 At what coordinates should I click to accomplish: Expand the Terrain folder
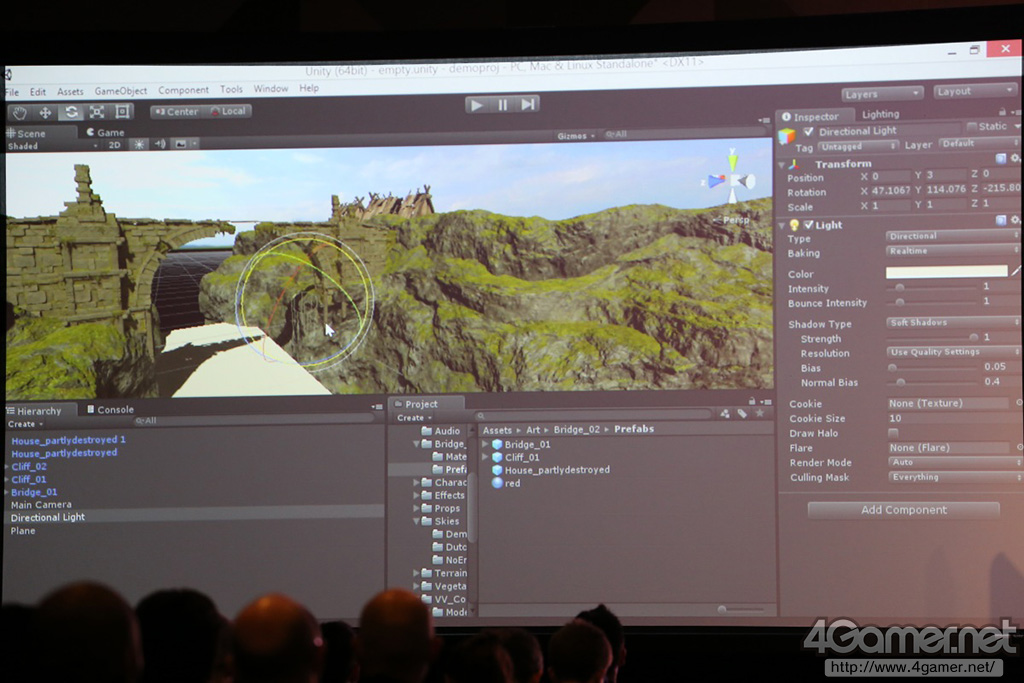[x=417, y=573]
